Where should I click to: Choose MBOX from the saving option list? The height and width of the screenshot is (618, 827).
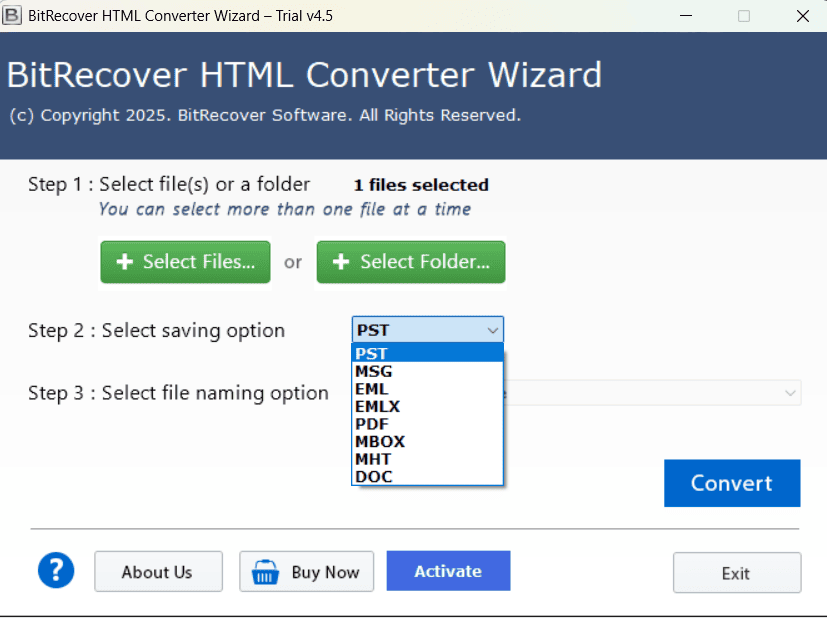click(x=427, y=441)
